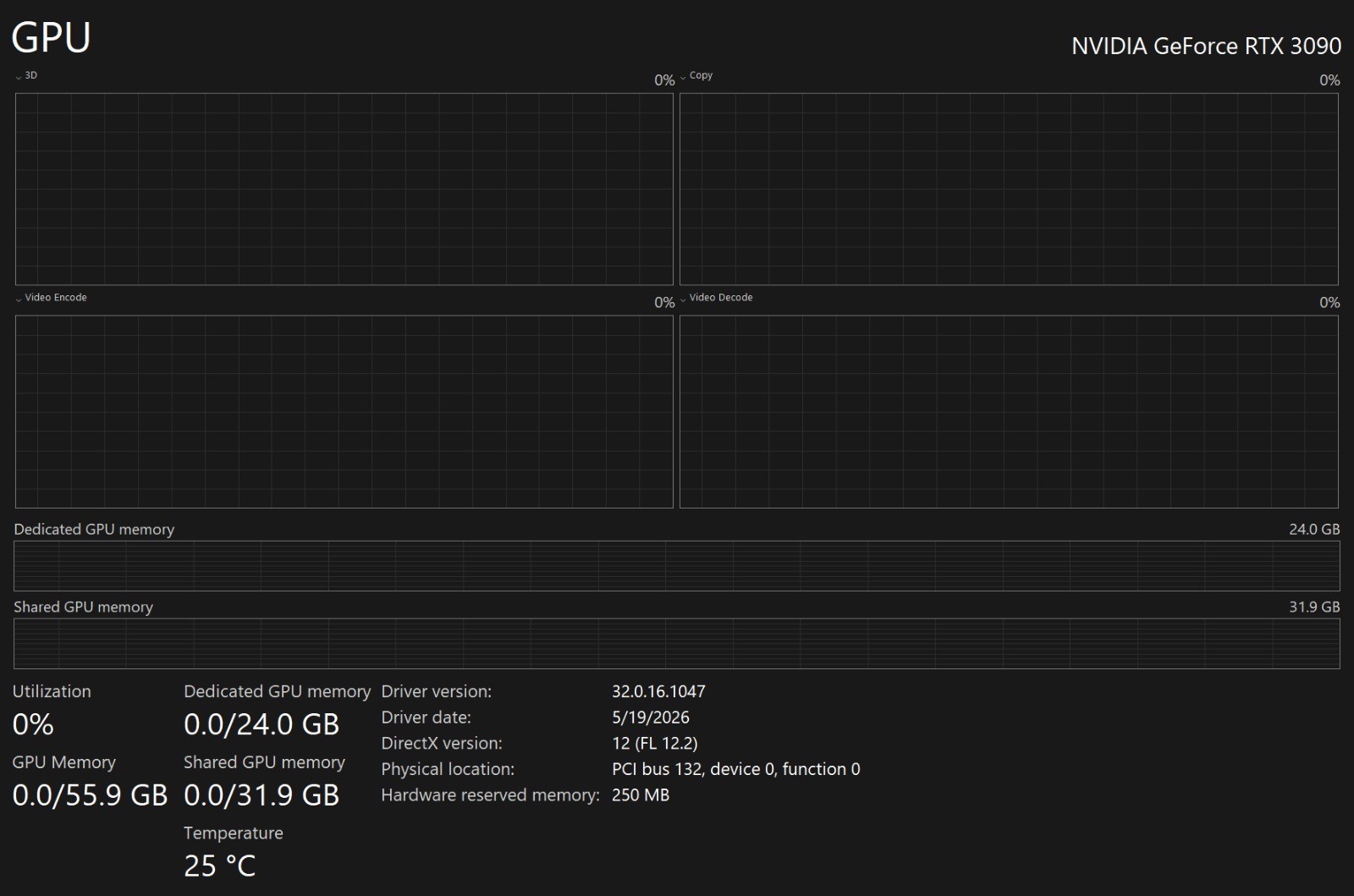Select the 0.0/55.9 GB value
Image resolution: width=1354 pixels, height=896 pixels.
[x=90, y=795]
